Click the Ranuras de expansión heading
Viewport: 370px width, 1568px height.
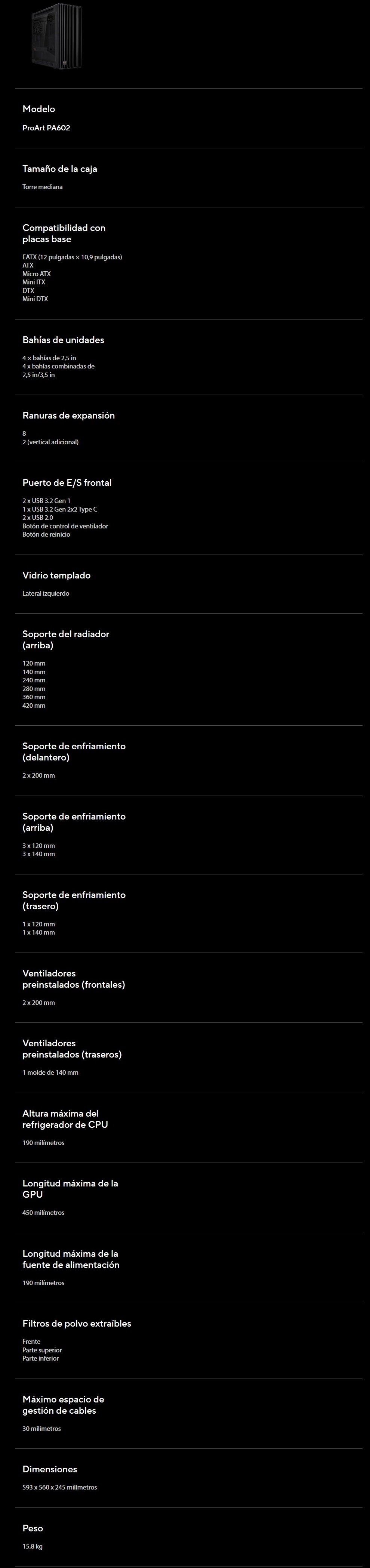(x=69, y=415)
